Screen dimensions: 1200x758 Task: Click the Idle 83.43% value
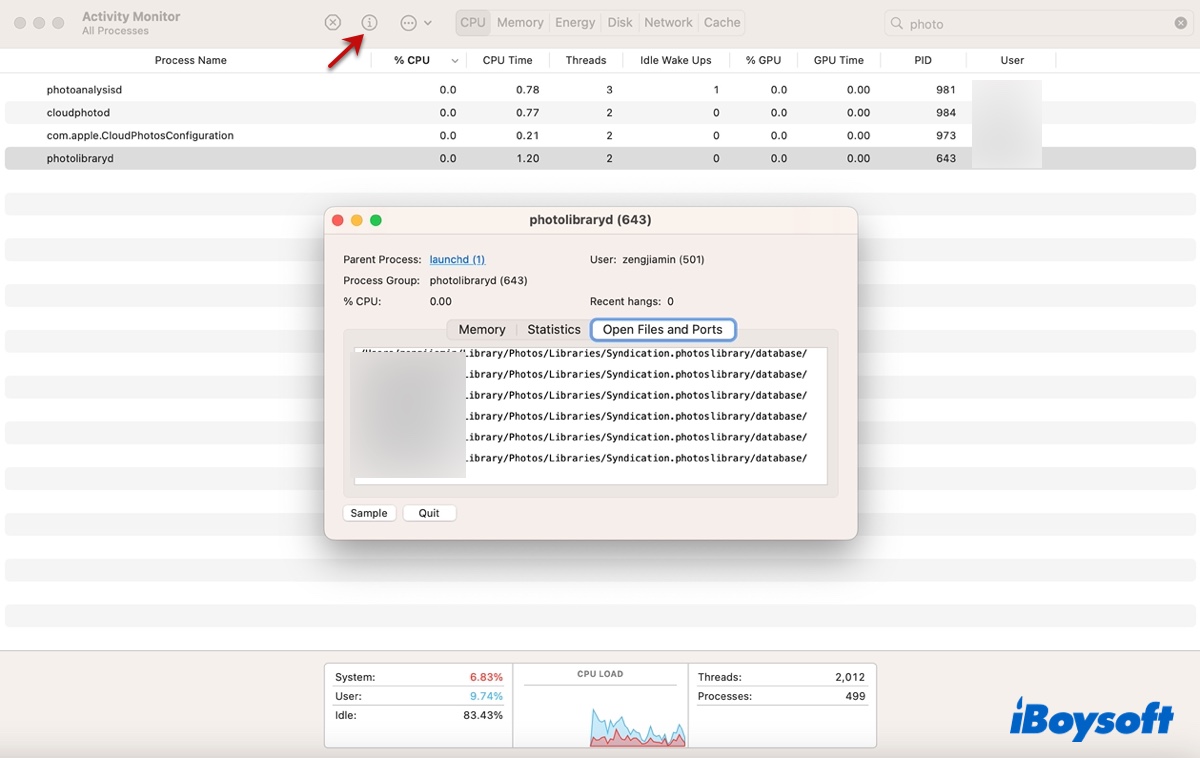(x=483, y=715)
